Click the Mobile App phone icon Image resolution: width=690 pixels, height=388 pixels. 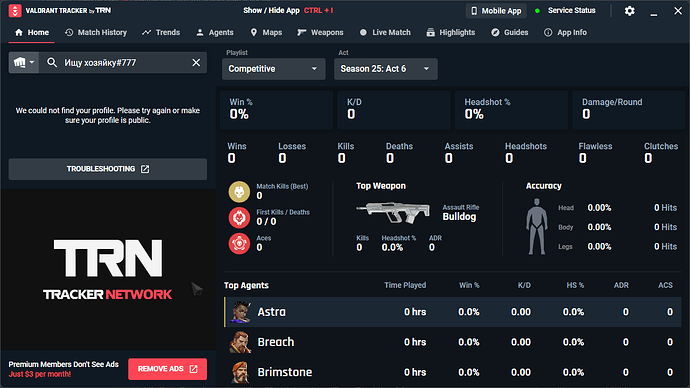click(474, 11)
